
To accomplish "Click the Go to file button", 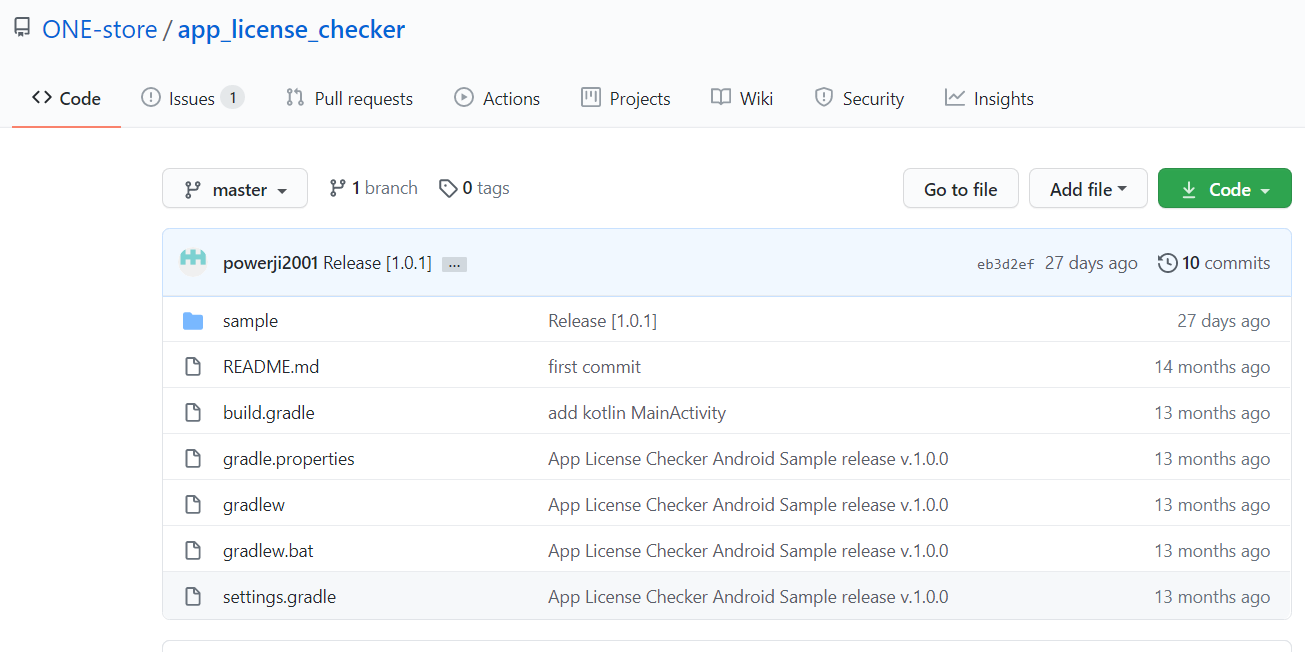I will click(961, 189).
